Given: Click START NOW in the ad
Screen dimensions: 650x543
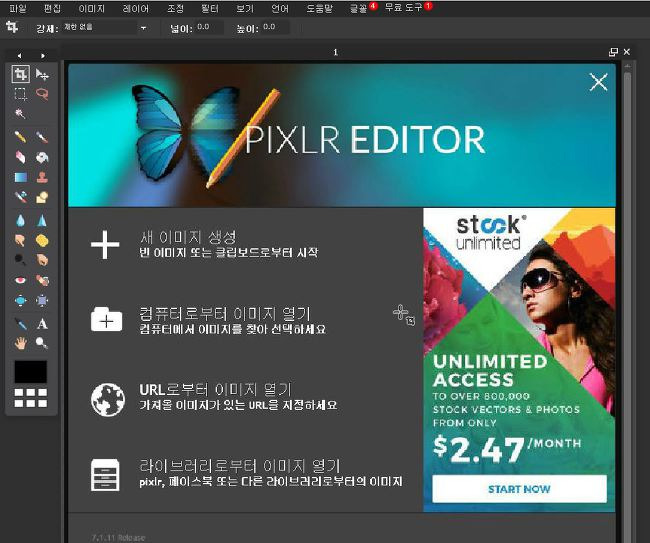Looking at the screenshot, I should point(519,489).
